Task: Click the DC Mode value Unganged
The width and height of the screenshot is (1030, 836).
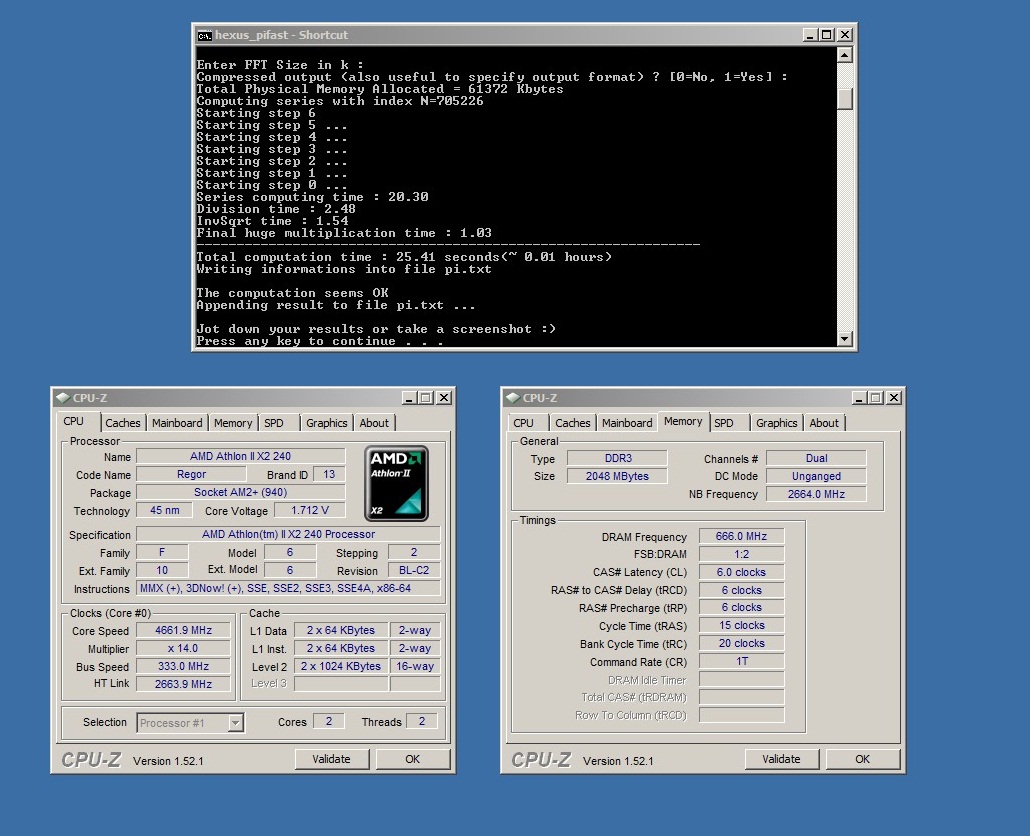Action: tap(817, 476)
